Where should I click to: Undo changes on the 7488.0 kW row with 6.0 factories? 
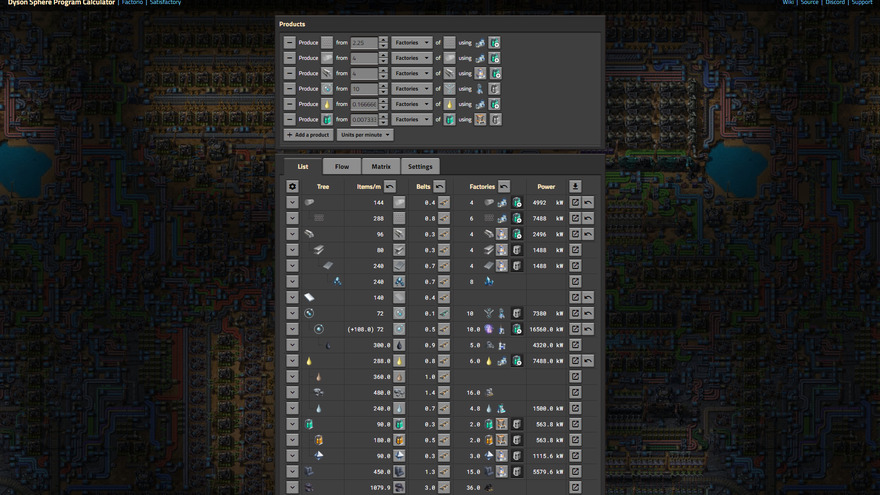[589, 360]
